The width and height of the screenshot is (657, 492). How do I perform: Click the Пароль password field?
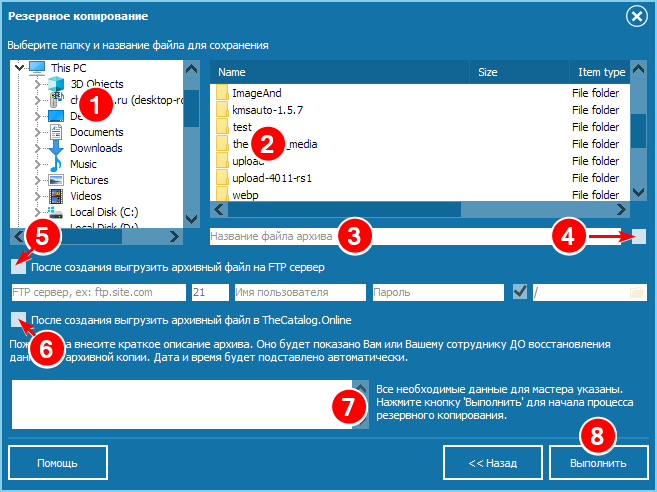438,292
